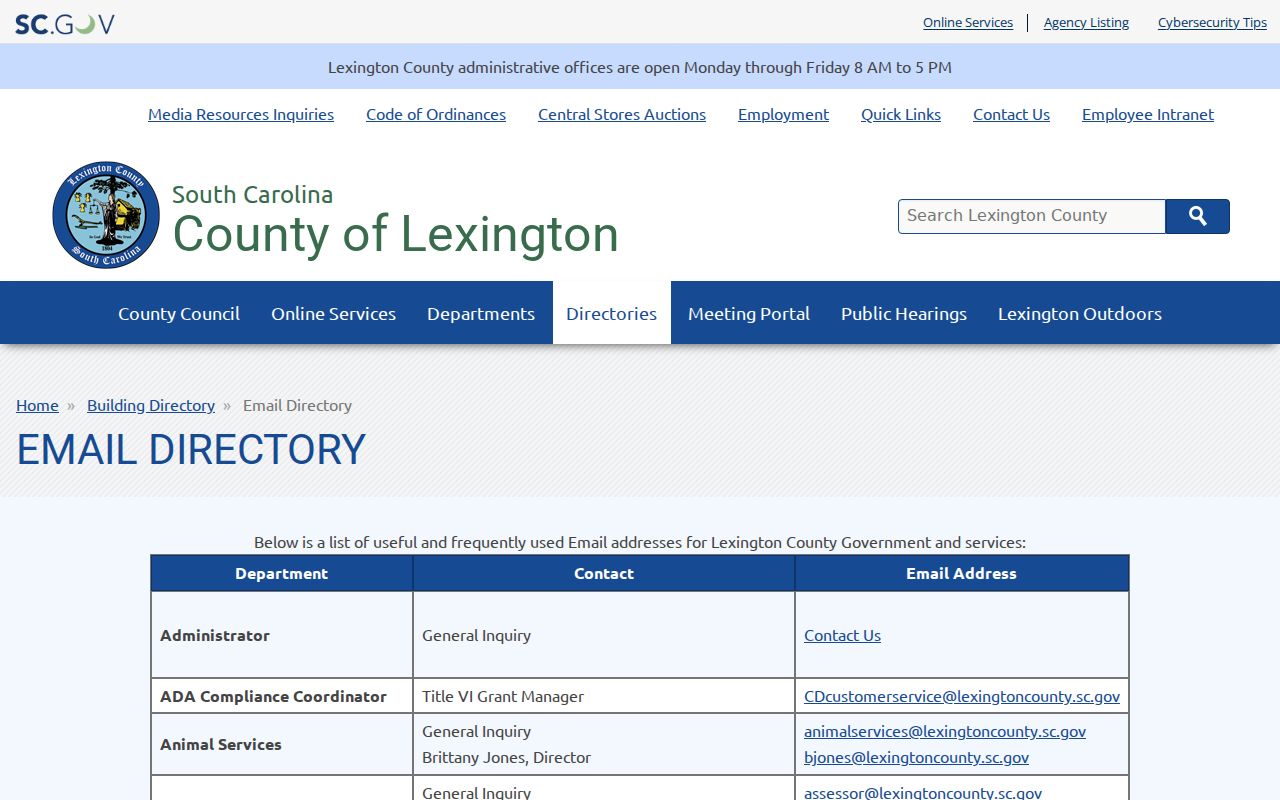Click the Department column header
The image size is (1280, 800).
(282, 573)
